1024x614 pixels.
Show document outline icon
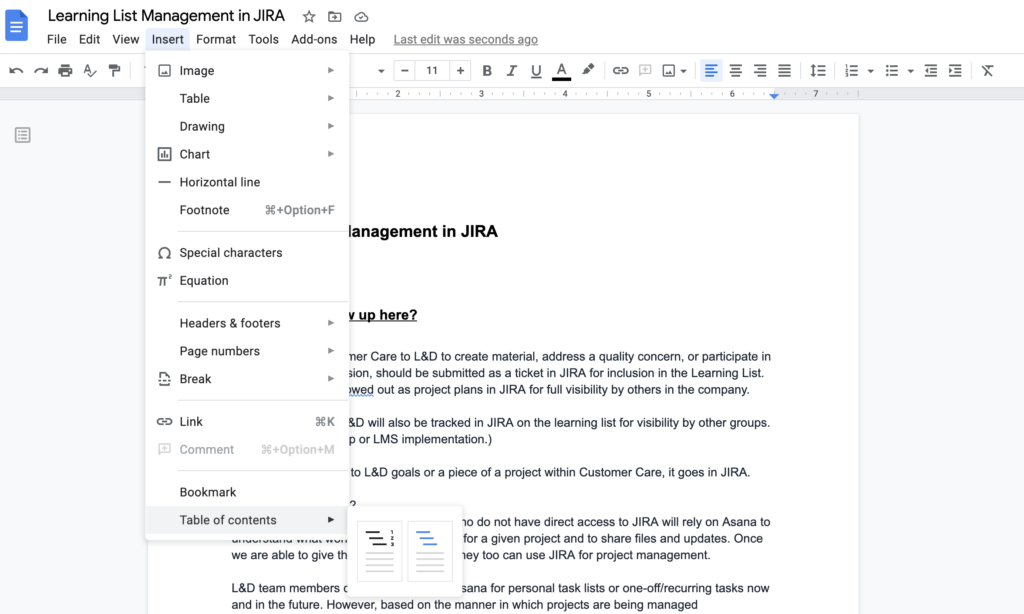click(x=23, y=135)
